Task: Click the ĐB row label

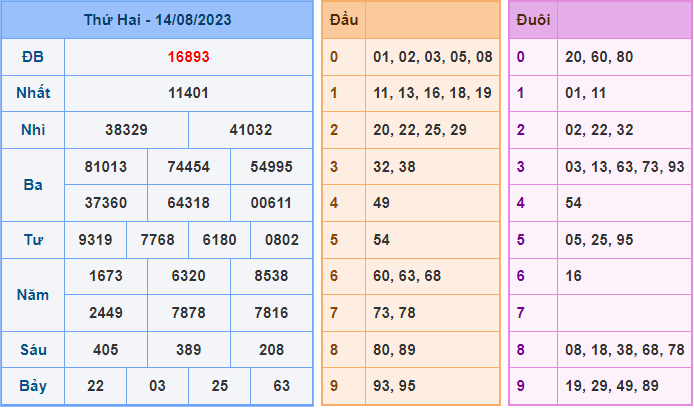Action: pos(33,57)
